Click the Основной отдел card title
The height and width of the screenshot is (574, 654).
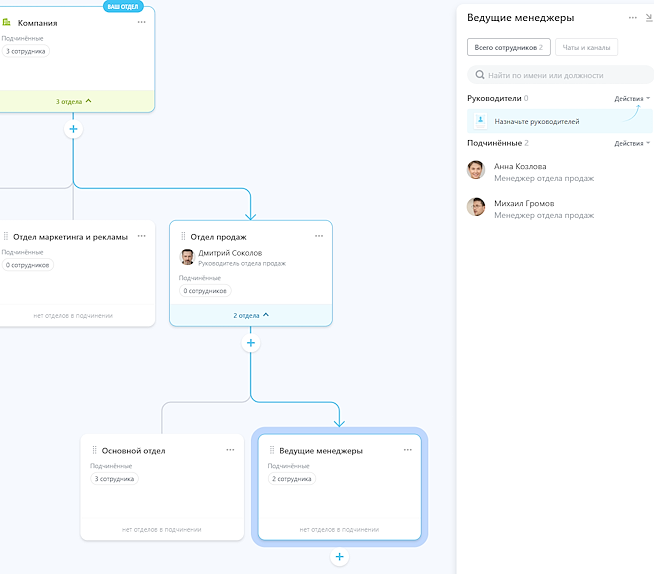(133, 451)
